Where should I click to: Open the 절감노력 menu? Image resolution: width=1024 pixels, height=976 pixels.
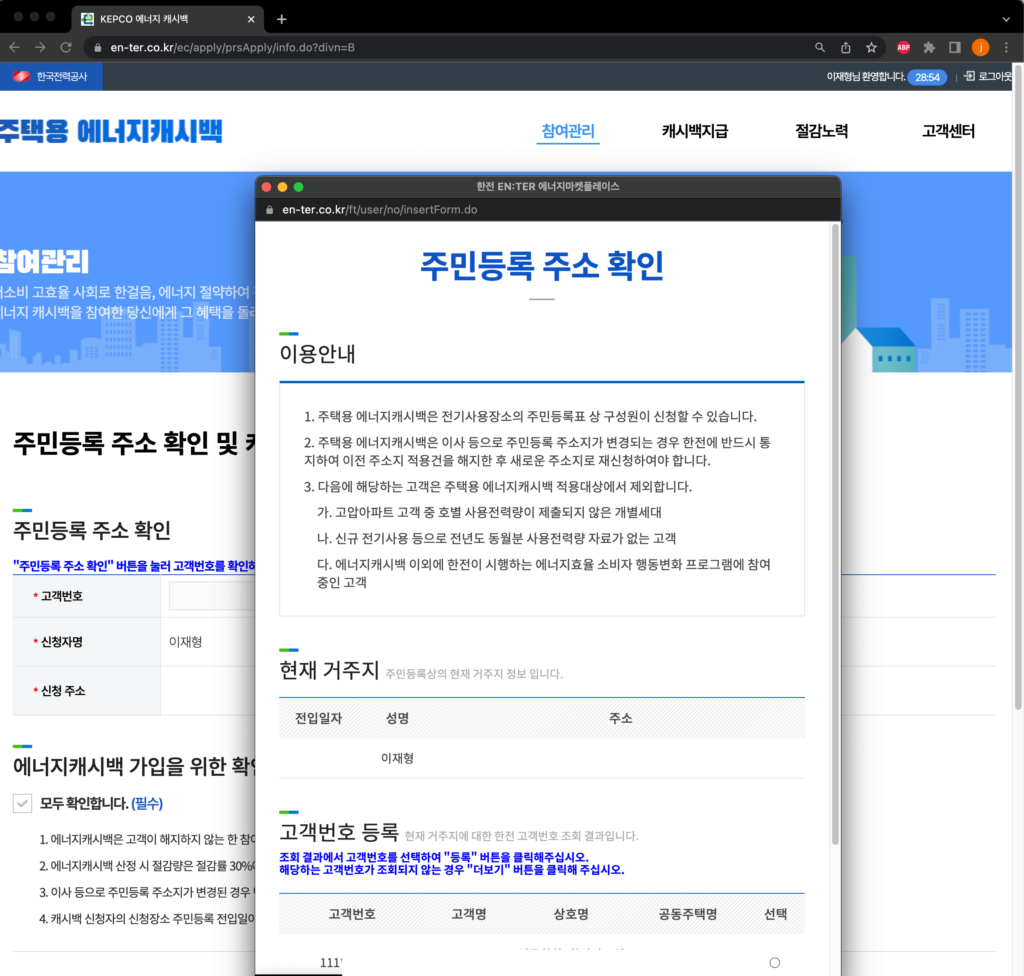tap(822, 131)
